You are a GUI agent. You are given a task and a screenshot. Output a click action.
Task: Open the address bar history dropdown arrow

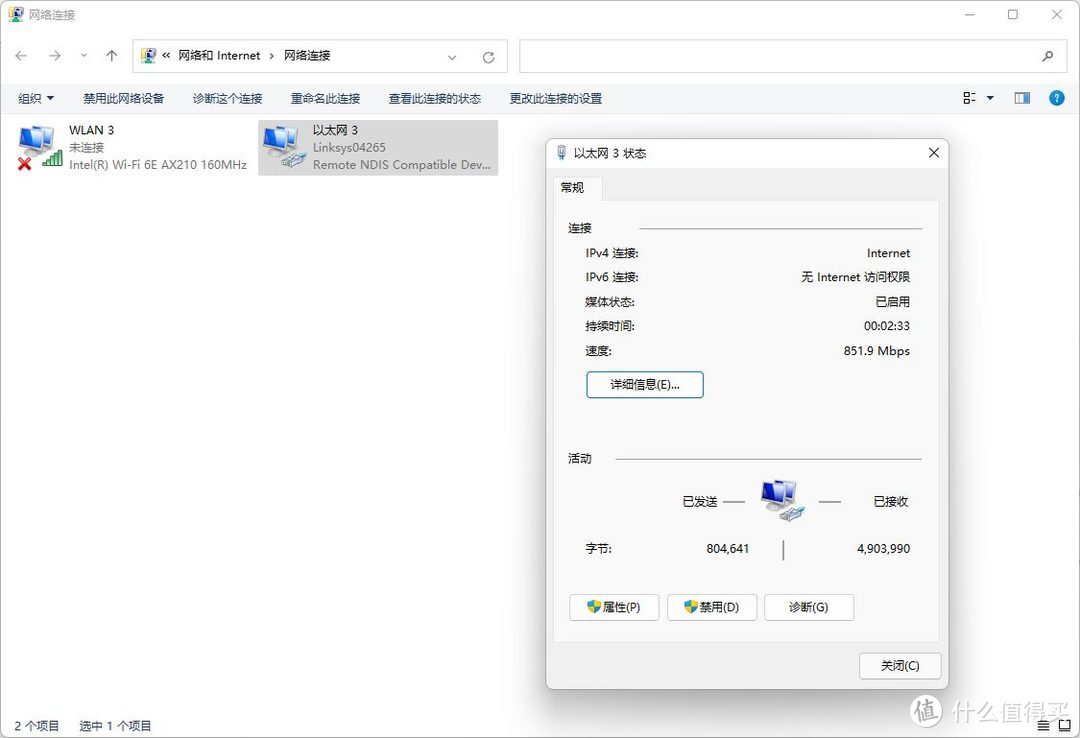(x=452, y=57)
